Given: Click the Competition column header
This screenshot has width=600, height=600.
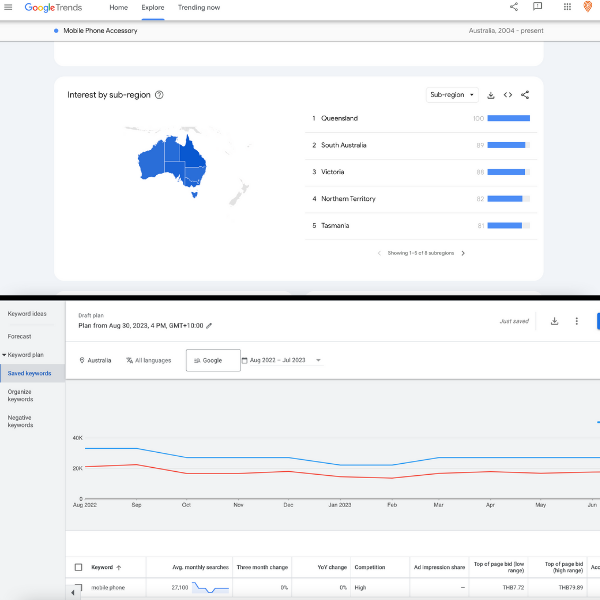Looking at the screenshot, I should coord(370,567).
